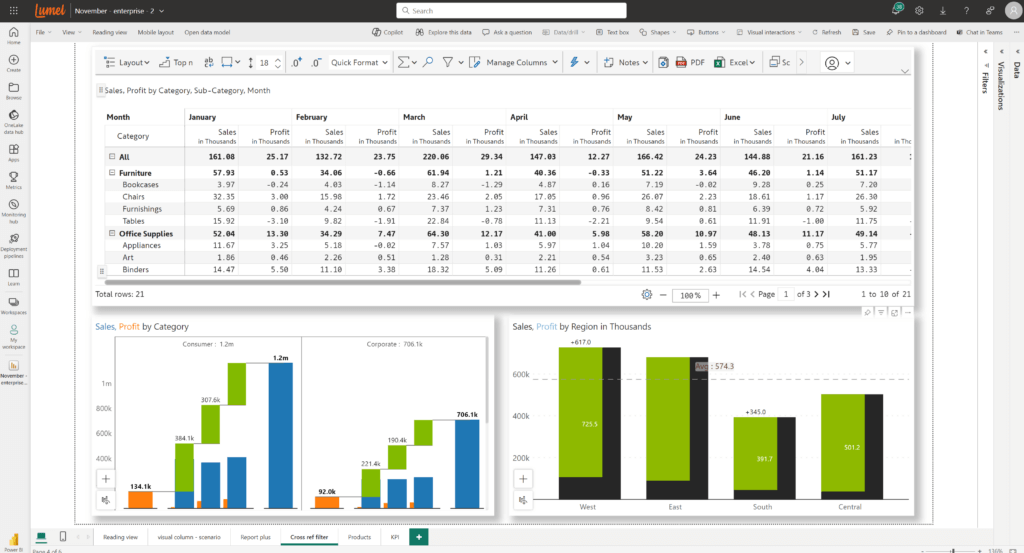Viewport: 1024px width, 553px height.
Task: Click Explore this data
Action: click(x=443, y=32)
